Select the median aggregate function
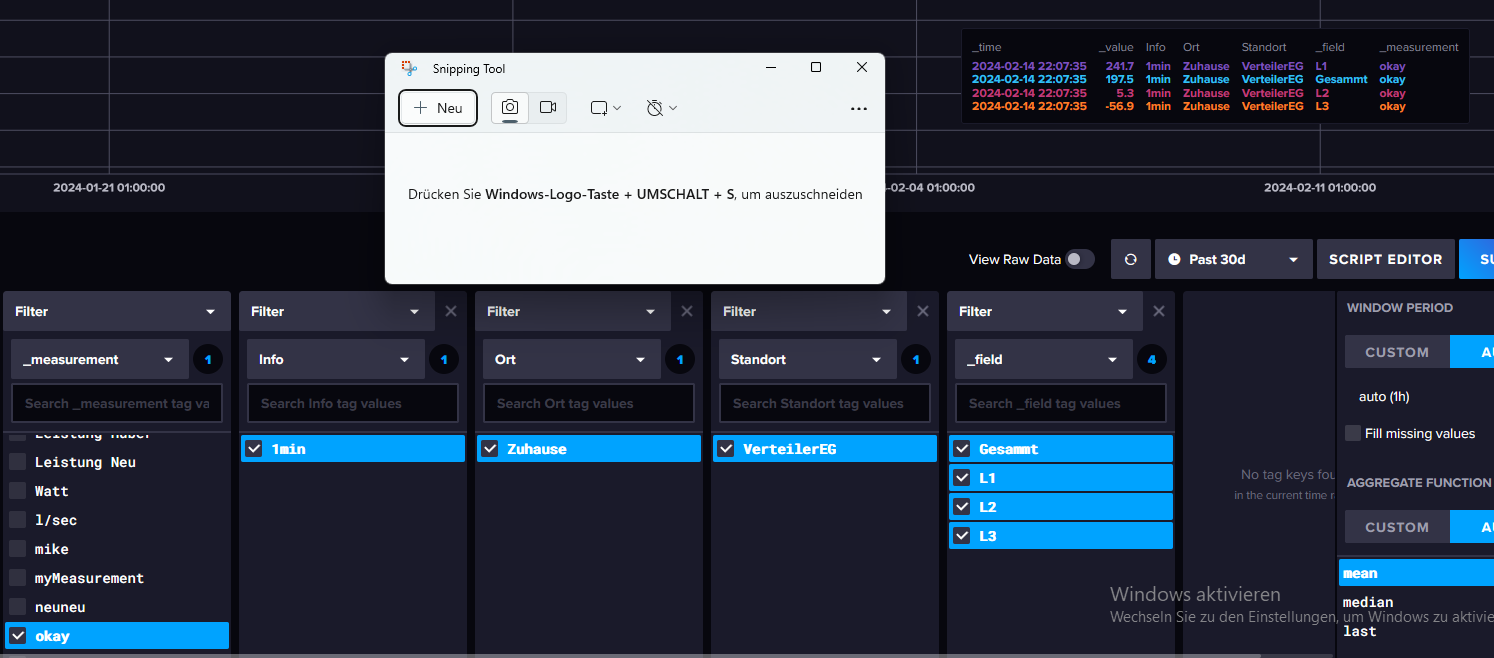1494x658 pixels. point(1367,602)
